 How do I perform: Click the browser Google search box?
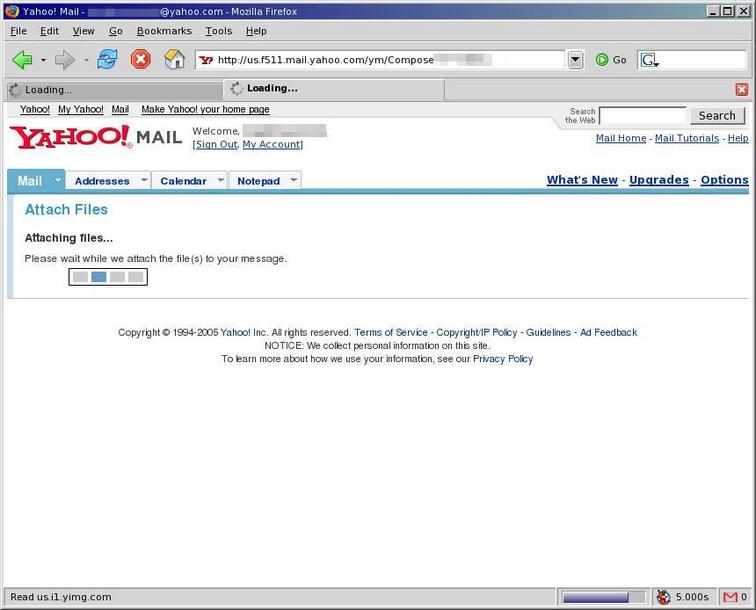point(692,60)
